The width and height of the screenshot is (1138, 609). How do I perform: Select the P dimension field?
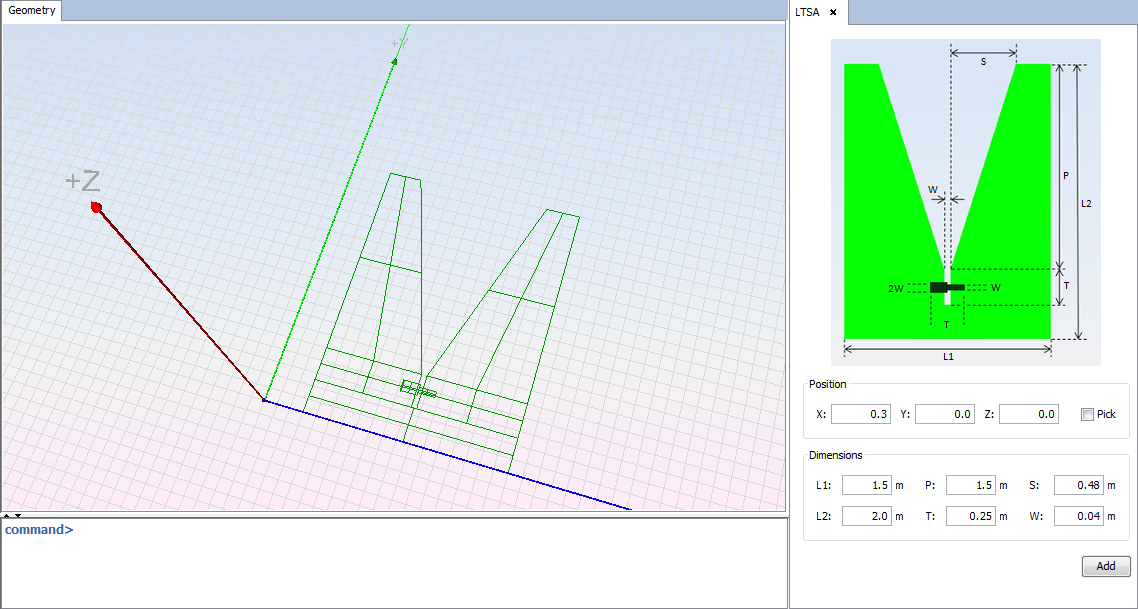970,485
